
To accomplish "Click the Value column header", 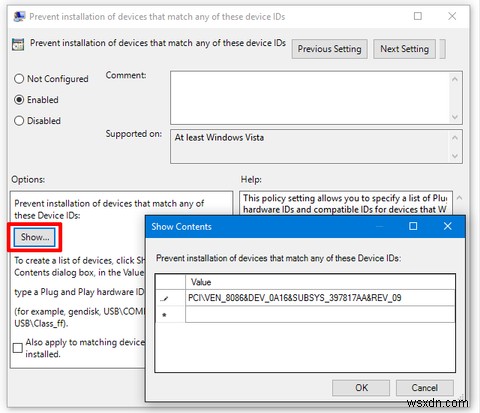I will point(320,282).
